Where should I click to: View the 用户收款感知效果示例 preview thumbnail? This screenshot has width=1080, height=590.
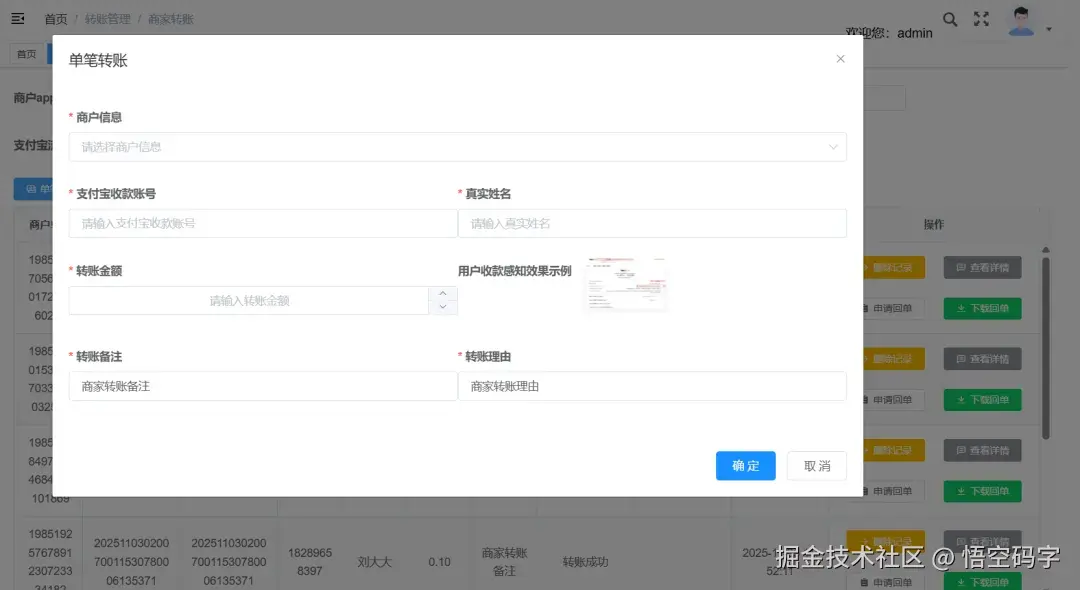tap(625, 283)
